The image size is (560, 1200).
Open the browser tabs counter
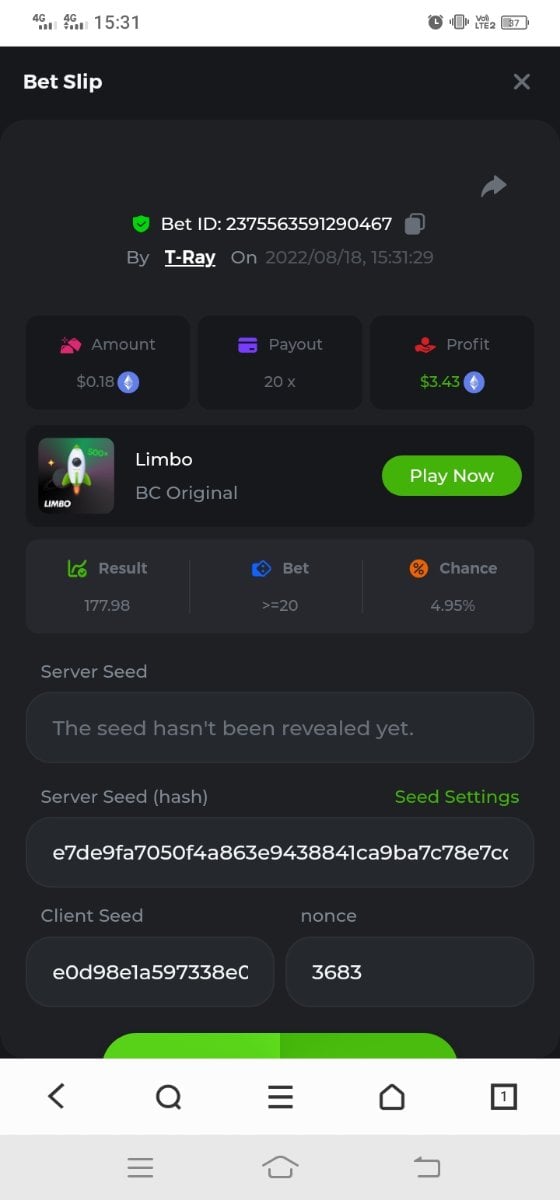[x=504, y=1097]
